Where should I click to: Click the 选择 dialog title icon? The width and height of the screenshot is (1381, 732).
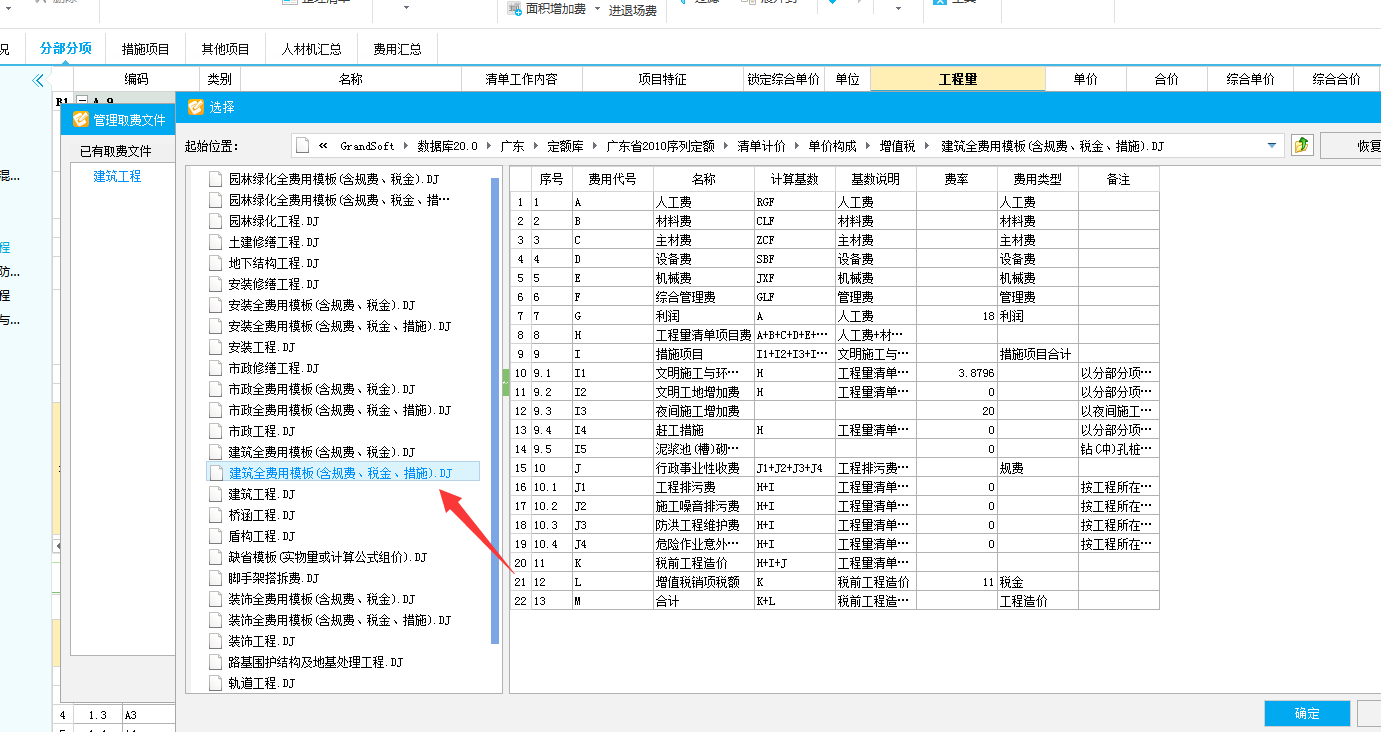click(196, 107)
